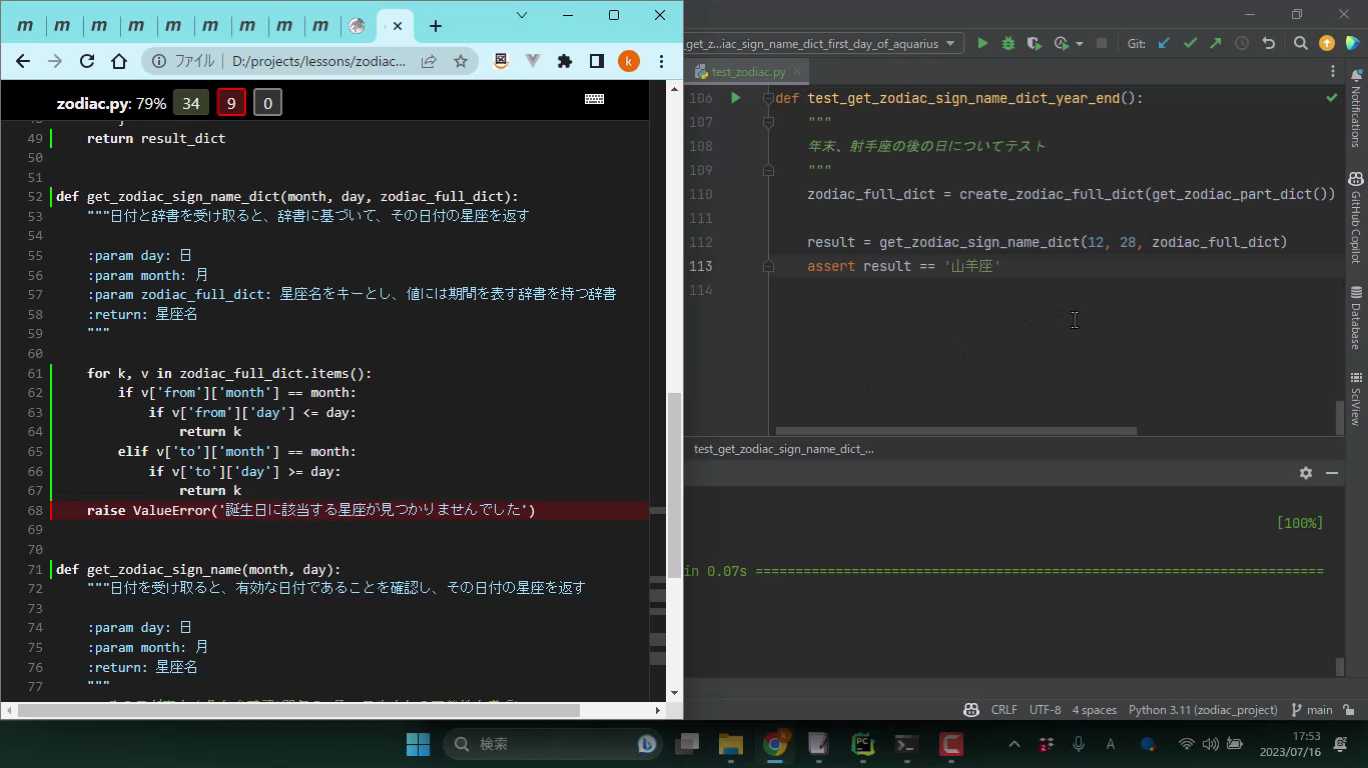Click the Chrome address bar
This screenshot has width=1368, height=768.
(318, 61)
